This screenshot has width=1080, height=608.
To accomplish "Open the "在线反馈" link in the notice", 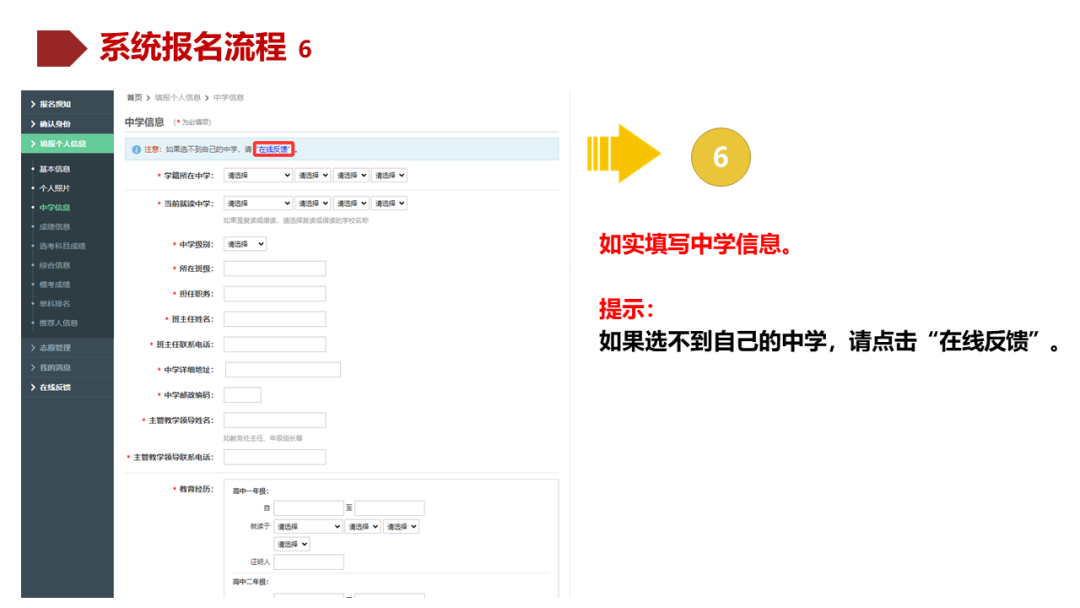I will (x=272, y=148).
